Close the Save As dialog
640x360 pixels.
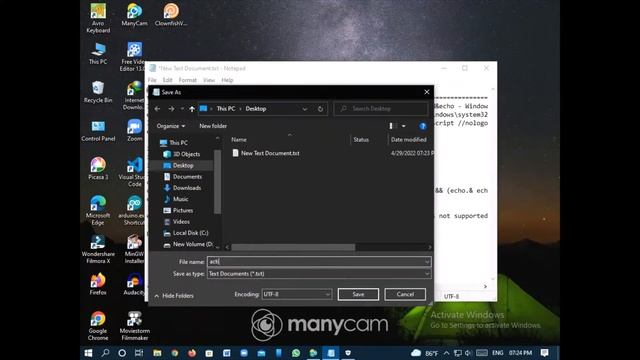427,92
